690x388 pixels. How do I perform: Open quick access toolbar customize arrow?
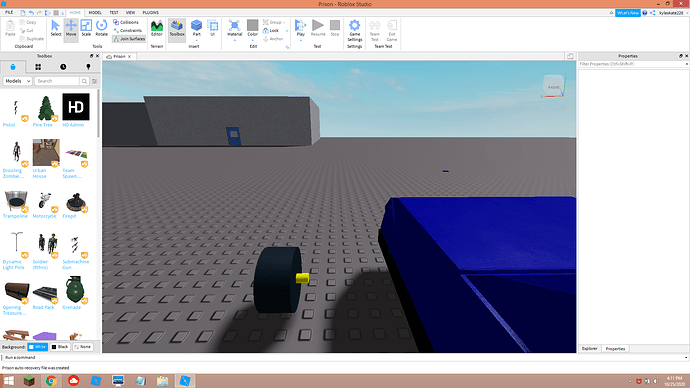click(x=62, y=13)
